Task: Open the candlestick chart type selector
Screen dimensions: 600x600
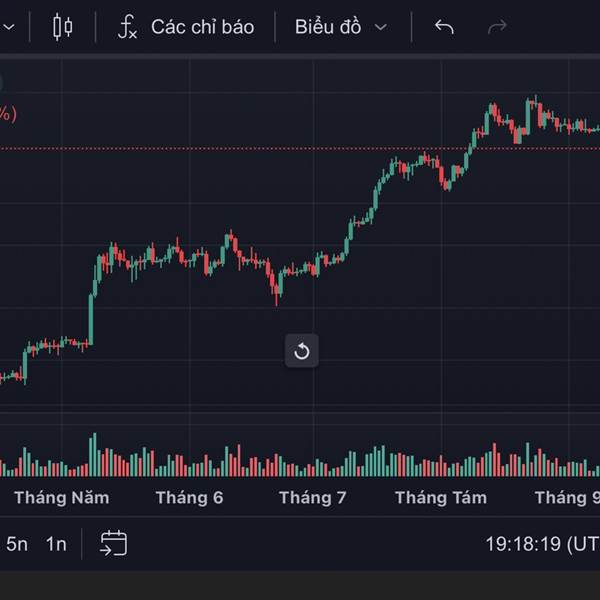Action: [x=62, y=27]
